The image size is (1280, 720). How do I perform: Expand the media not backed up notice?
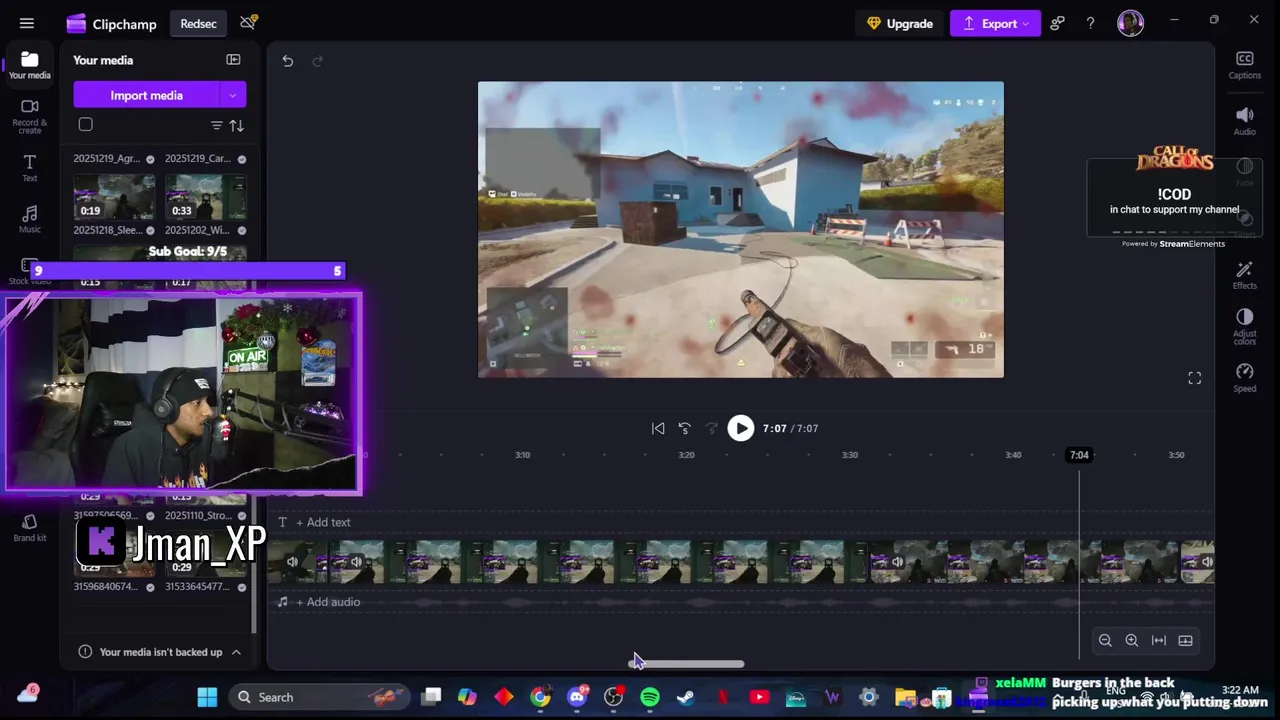click(x=236, y=652)
